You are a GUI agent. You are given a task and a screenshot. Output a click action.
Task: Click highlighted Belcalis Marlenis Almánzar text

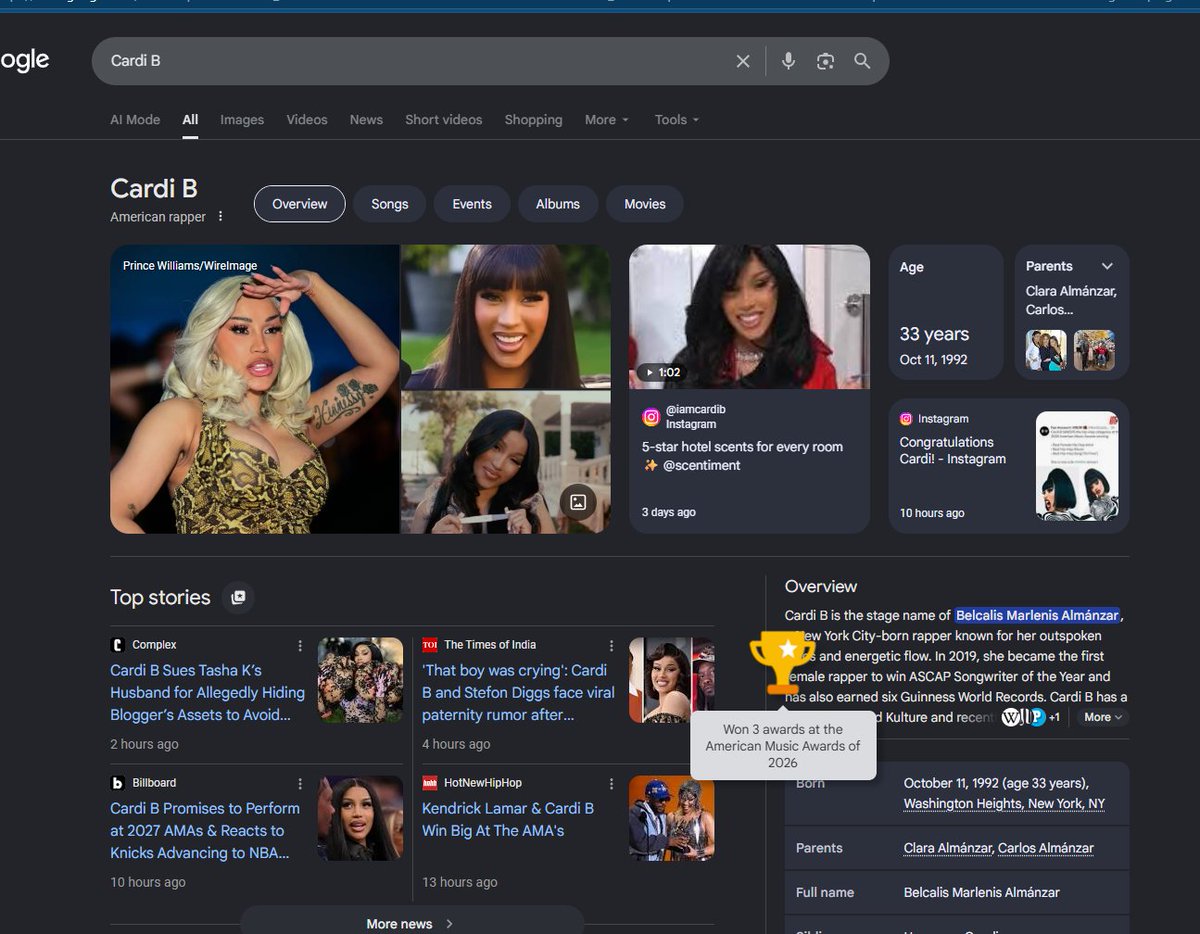(x=1037, y=615)
